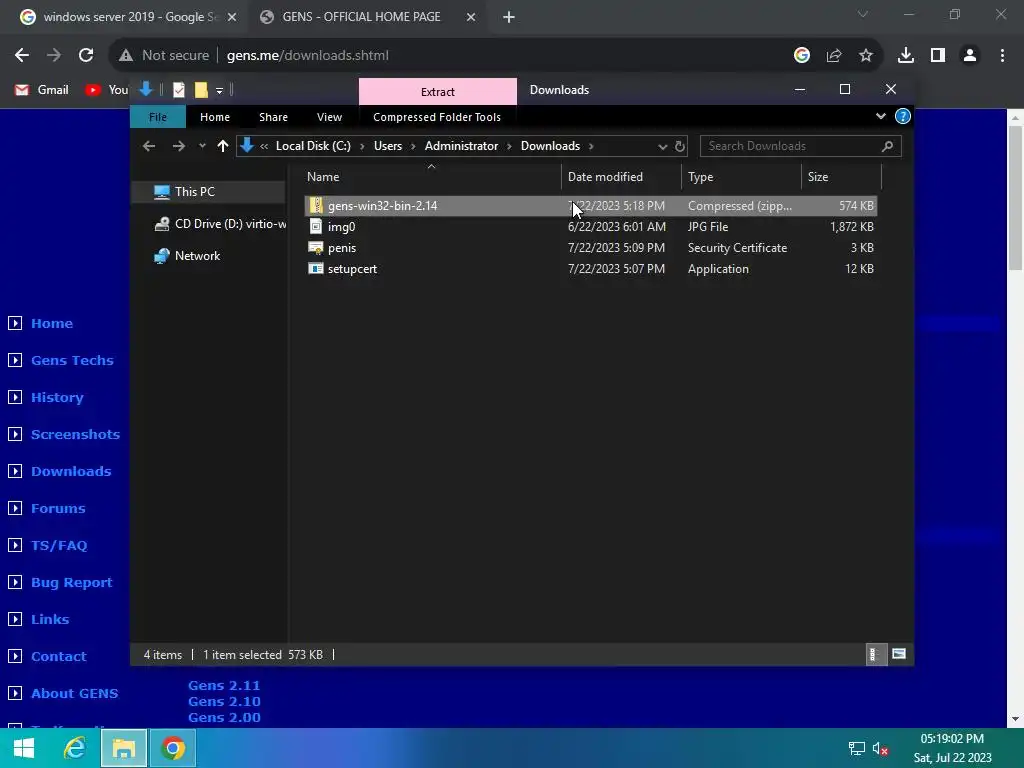This screenshot has width=1024, height=768.
Task: Select the setupcert application file
Action: coord(590,269)
